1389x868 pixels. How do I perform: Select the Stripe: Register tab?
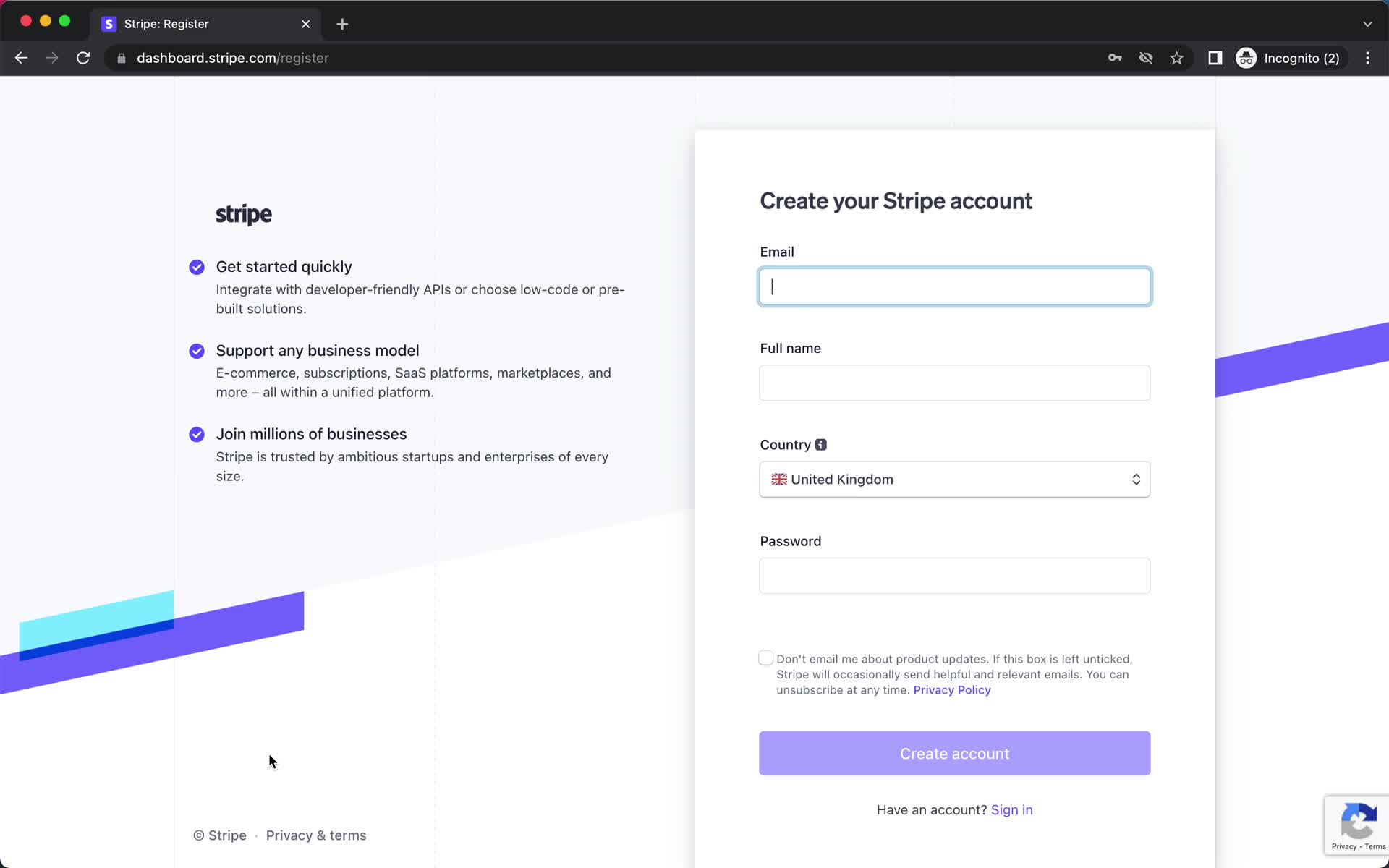click(206, 24)
